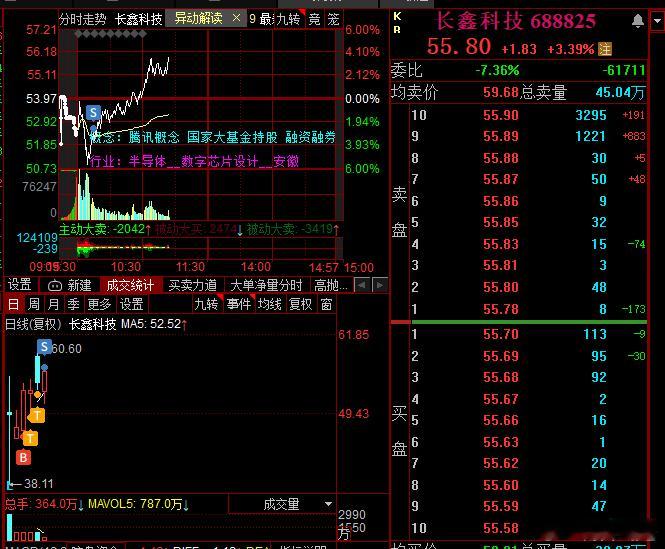The image size is (665, 549).
Task: Select the 高抛 tab
Action: 331,285
